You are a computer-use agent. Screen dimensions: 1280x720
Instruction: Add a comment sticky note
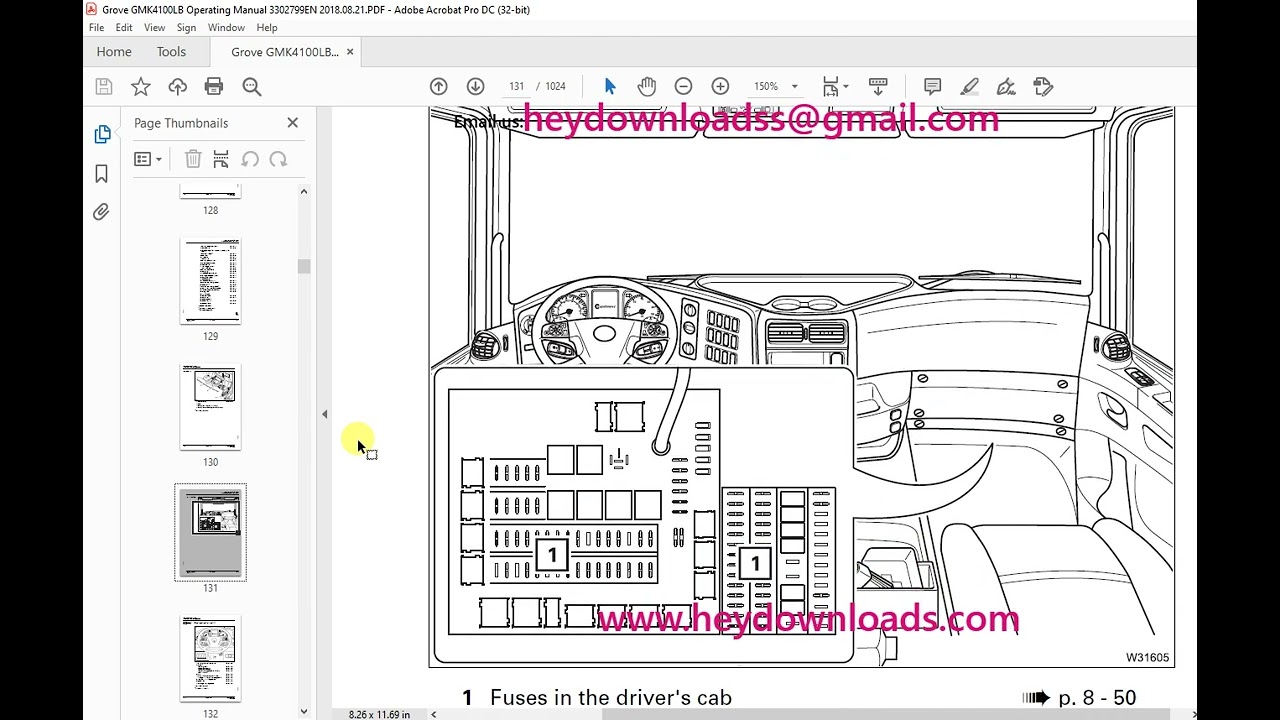[932, 87]
